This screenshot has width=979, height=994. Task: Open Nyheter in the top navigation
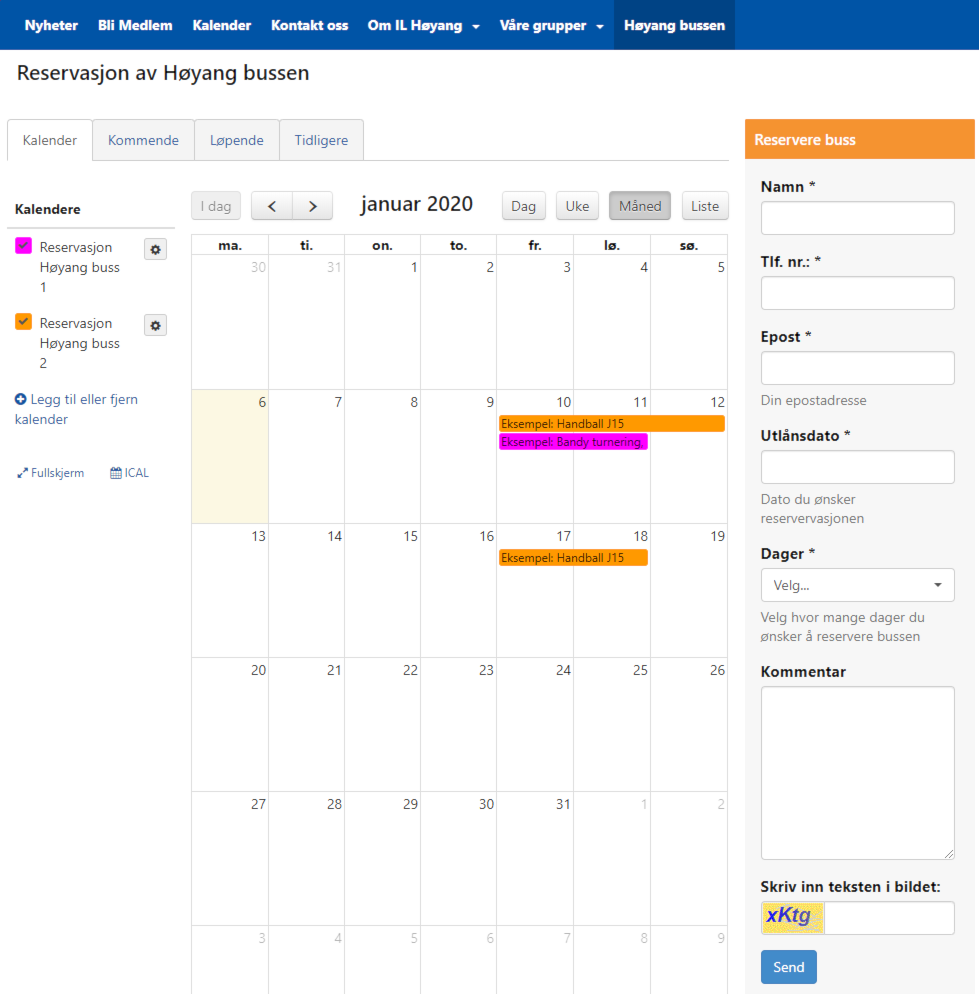(51, 25)
